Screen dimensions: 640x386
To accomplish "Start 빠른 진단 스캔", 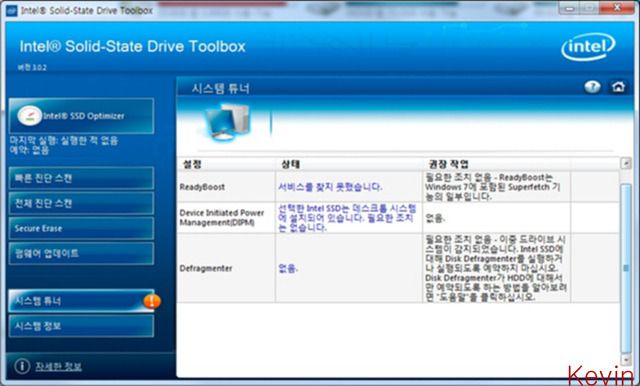I will tap(81, 178).
